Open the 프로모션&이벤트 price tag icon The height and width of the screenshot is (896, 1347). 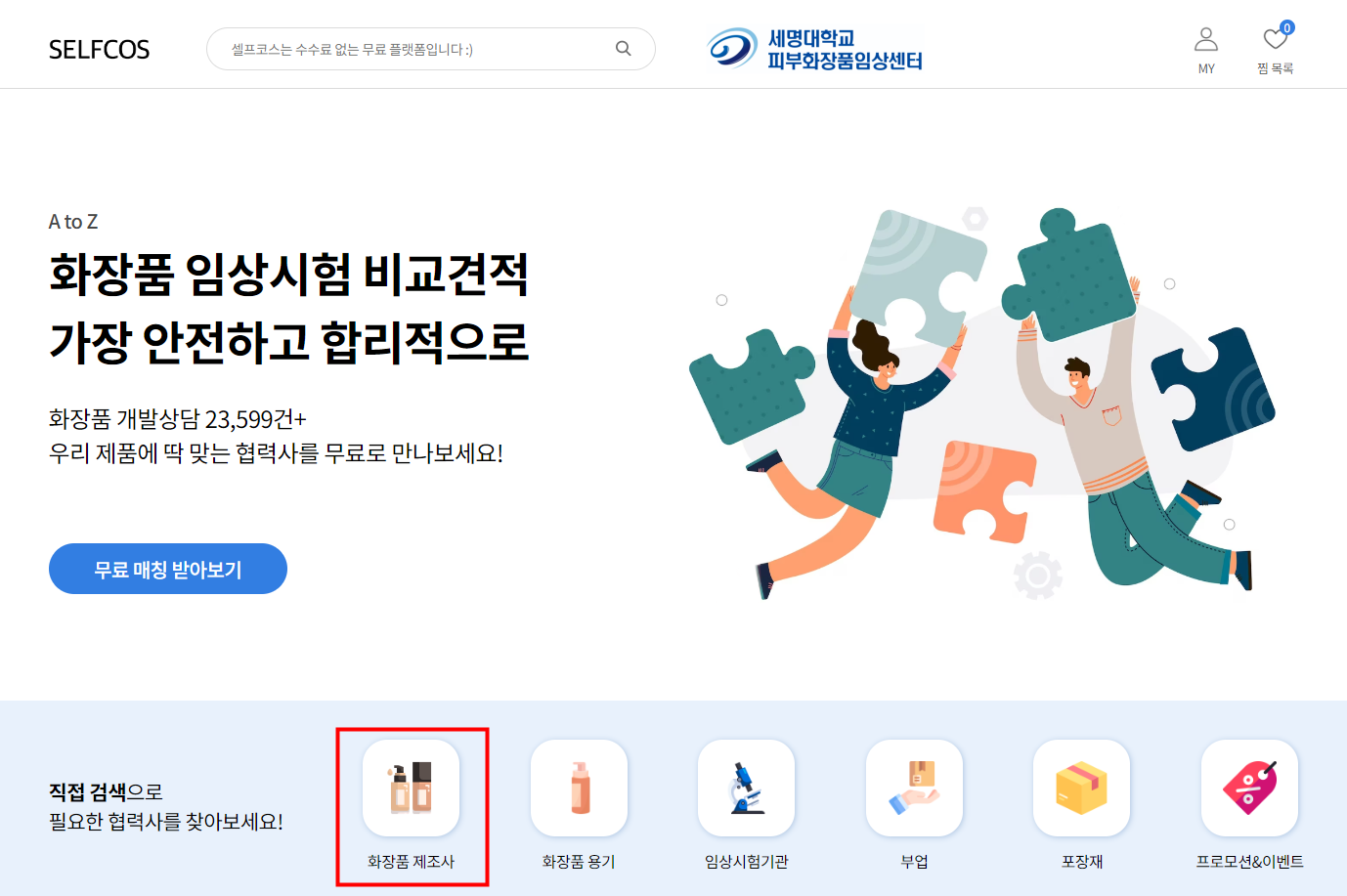(x=1250, y=788)
